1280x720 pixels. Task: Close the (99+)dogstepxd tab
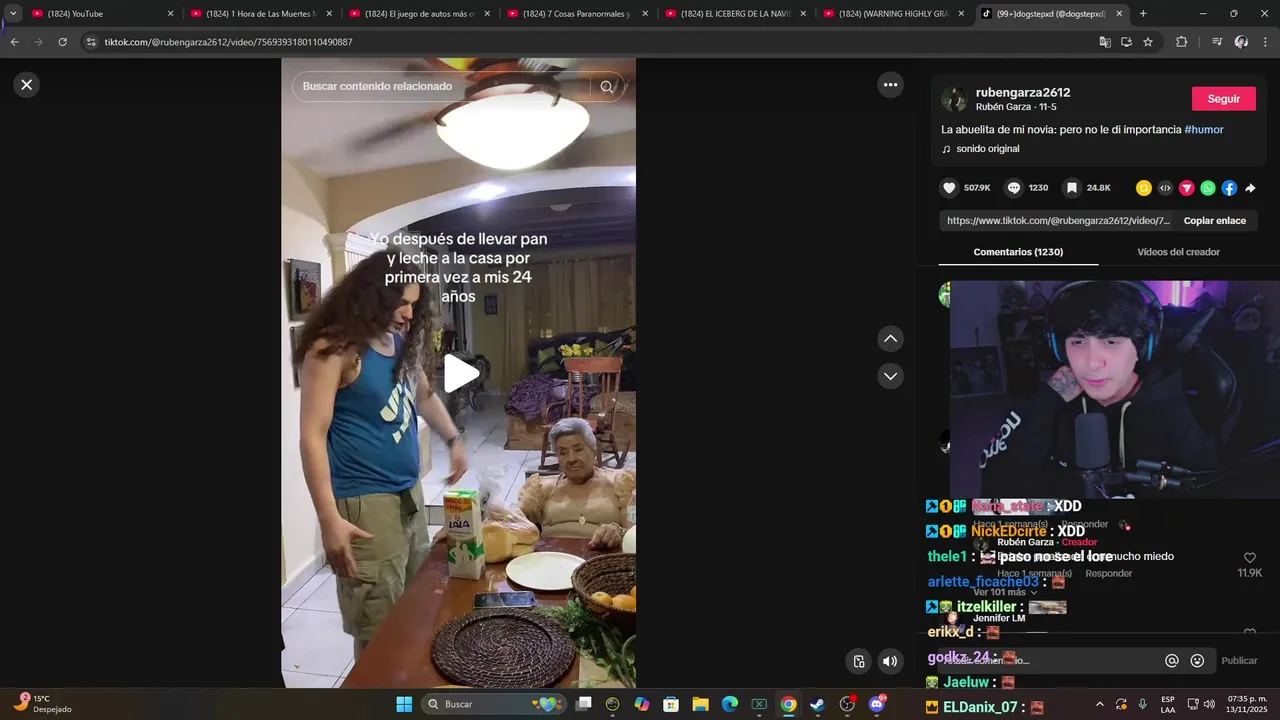(1119, 14)
